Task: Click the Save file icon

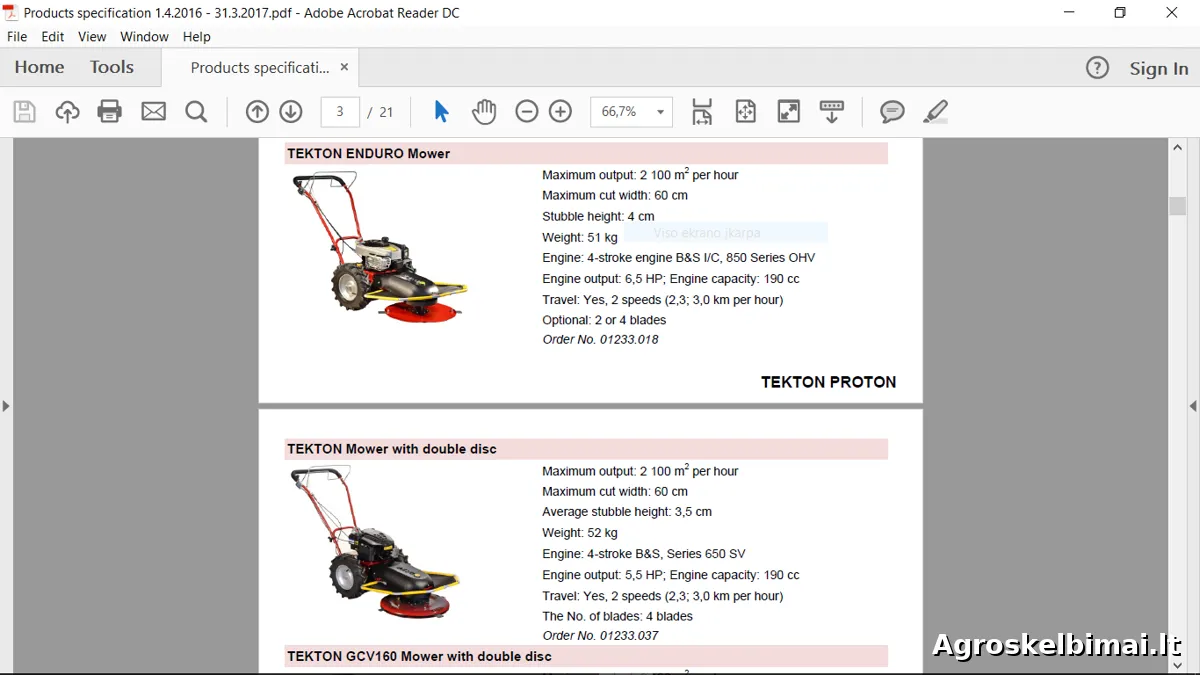Action: tap(24, 111)
